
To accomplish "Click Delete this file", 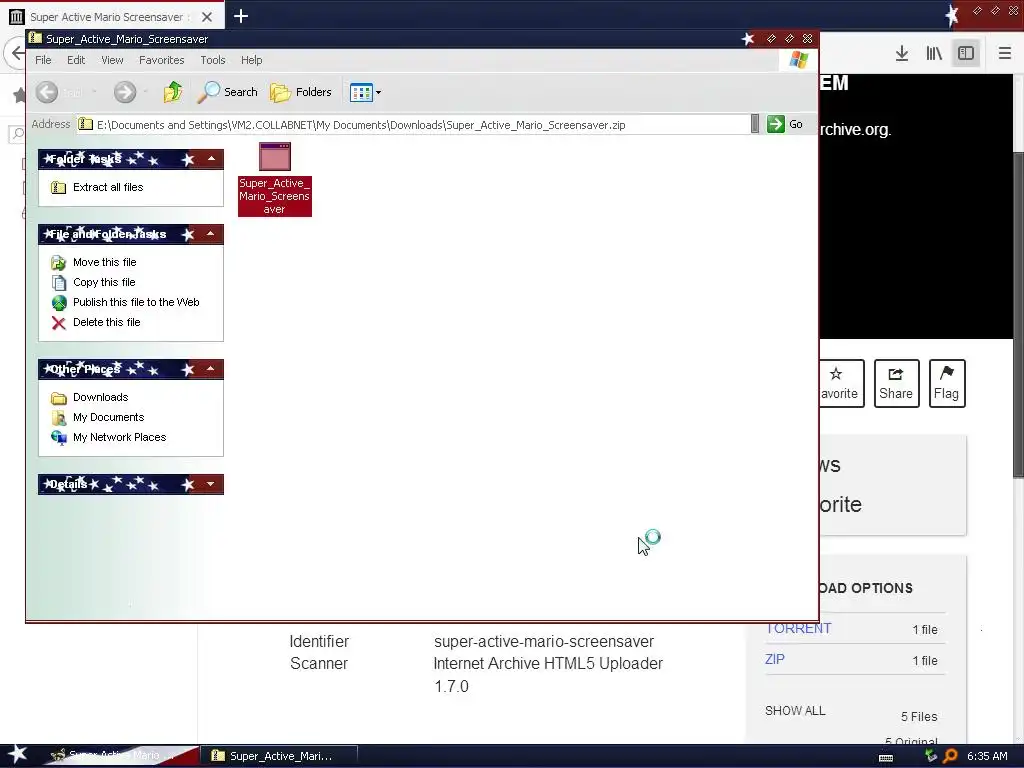I will point(106,322).
